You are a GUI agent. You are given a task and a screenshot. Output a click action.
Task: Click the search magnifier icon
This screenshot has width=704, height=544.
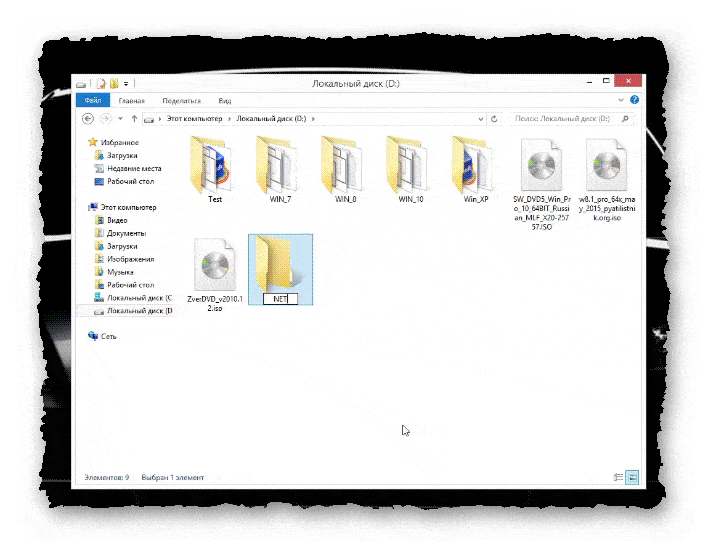625,118
